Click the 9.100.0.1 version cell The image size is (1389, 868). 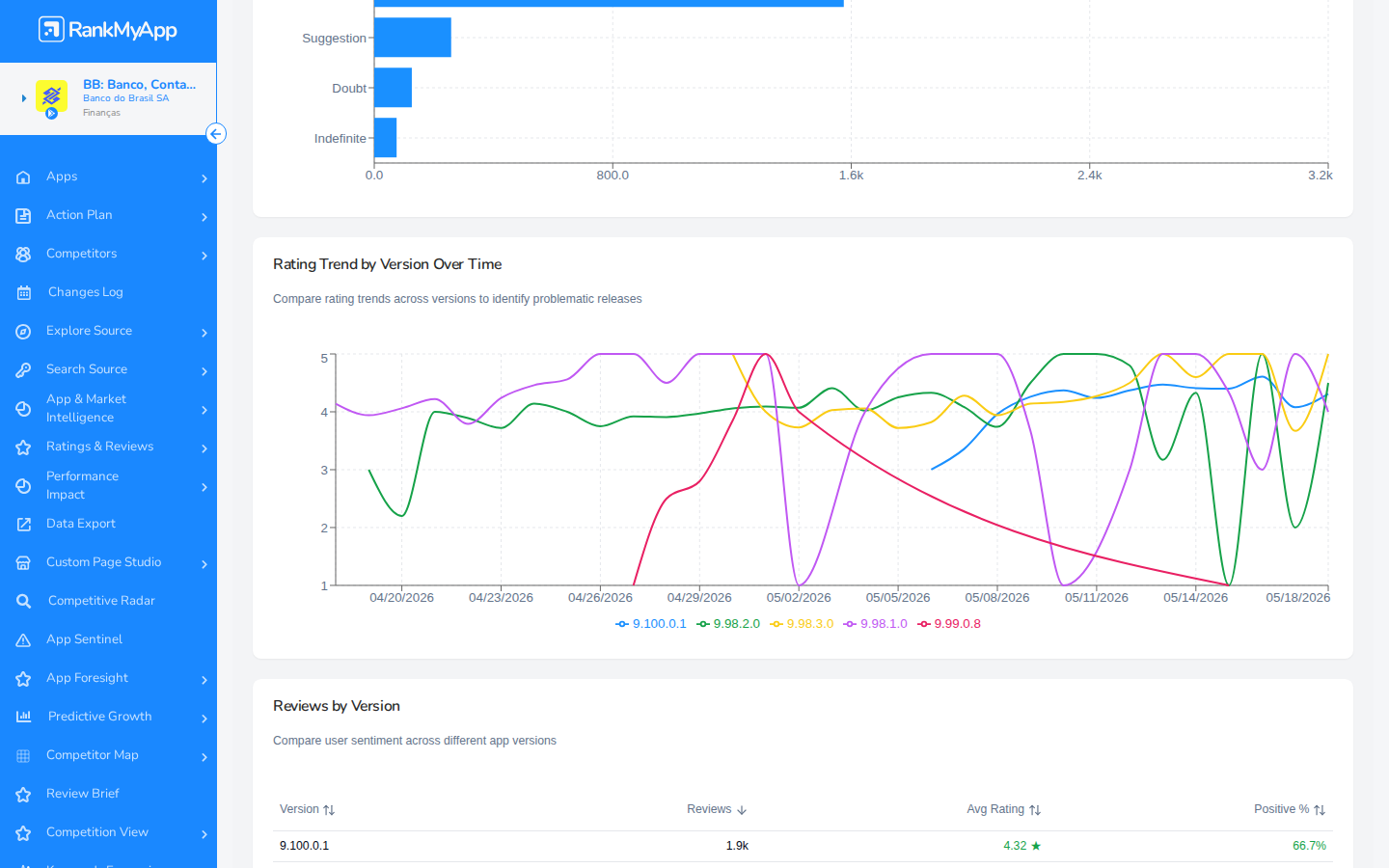point(304,846)
